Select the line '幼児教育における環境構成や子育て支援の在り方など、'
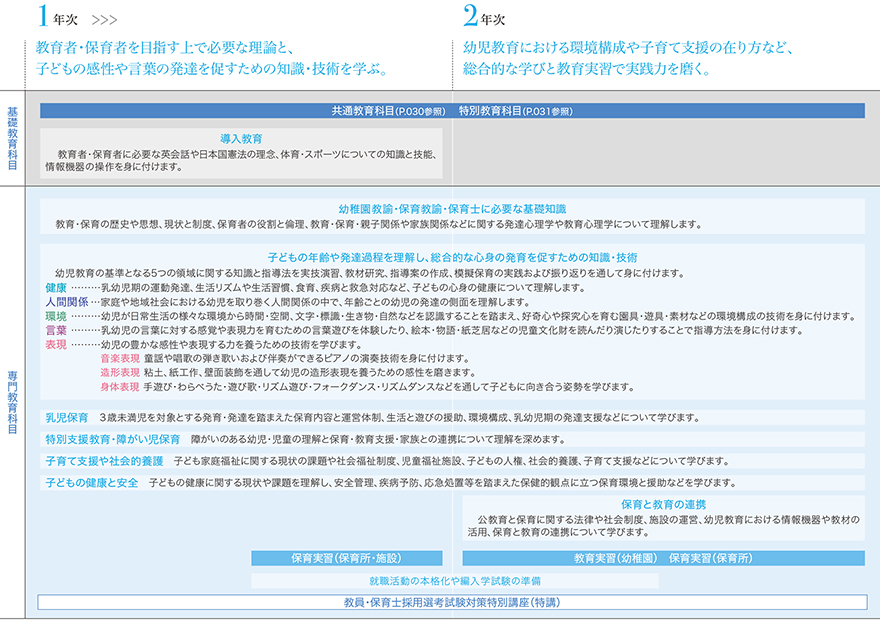Screen dimensions: 880x623 click(629, 48)
